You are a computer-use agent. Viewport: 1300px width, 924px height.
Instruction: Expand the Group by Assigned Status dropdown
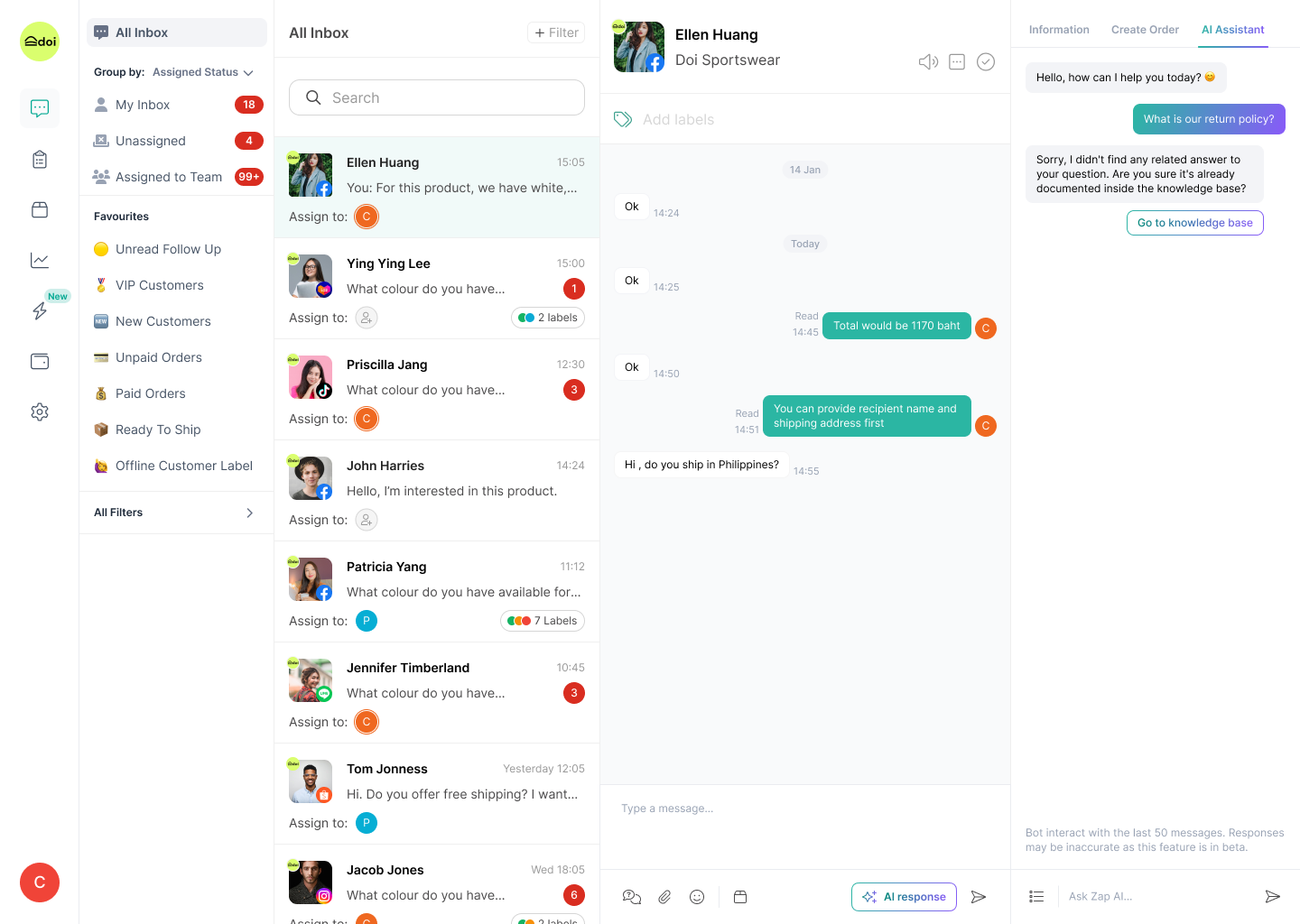tap(203, 72)
